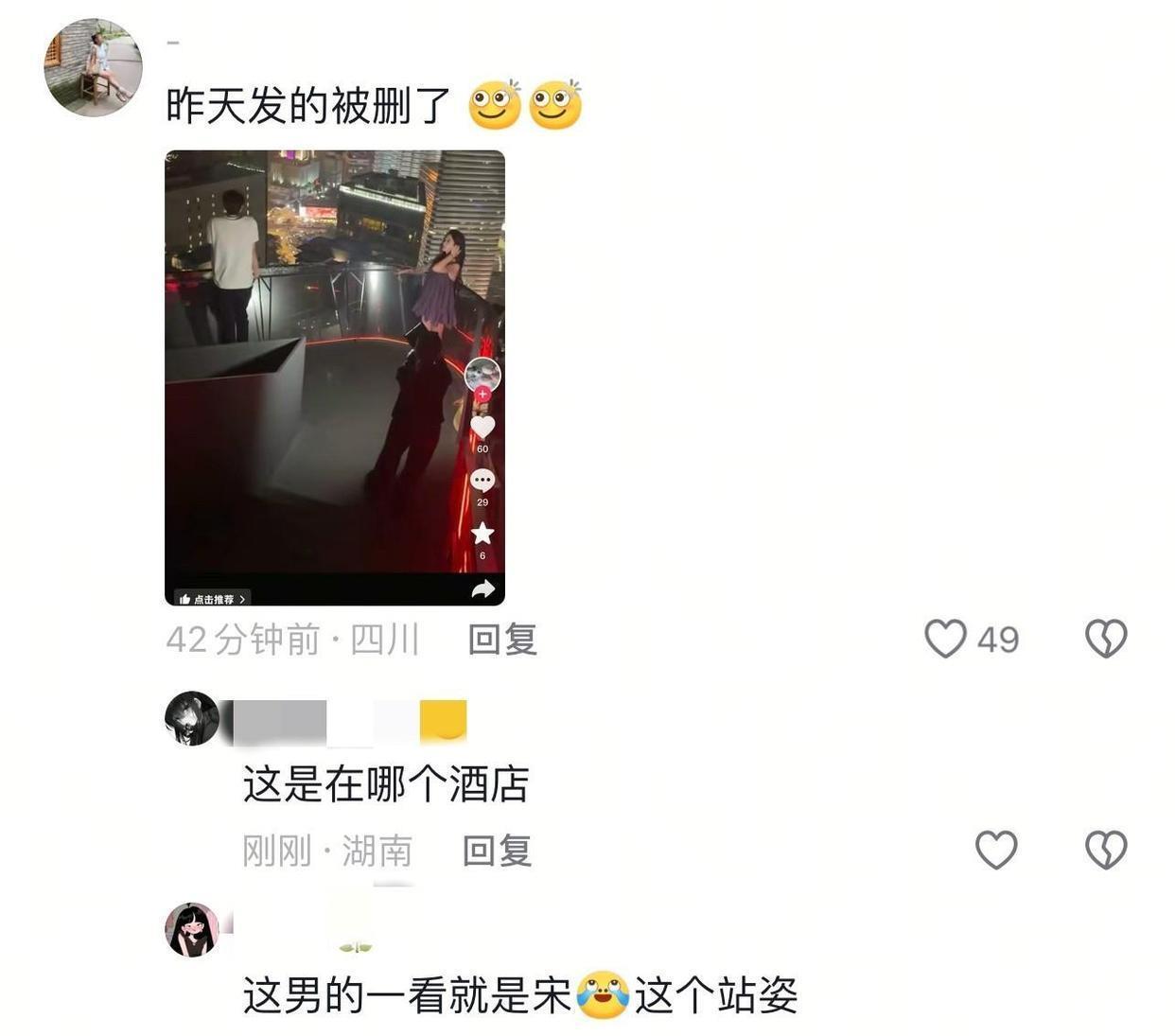The height and width of the screenshot is (1036, 1175).
Task: Dislike the hotel comment with the broken heart
Action: (1106, 850)
